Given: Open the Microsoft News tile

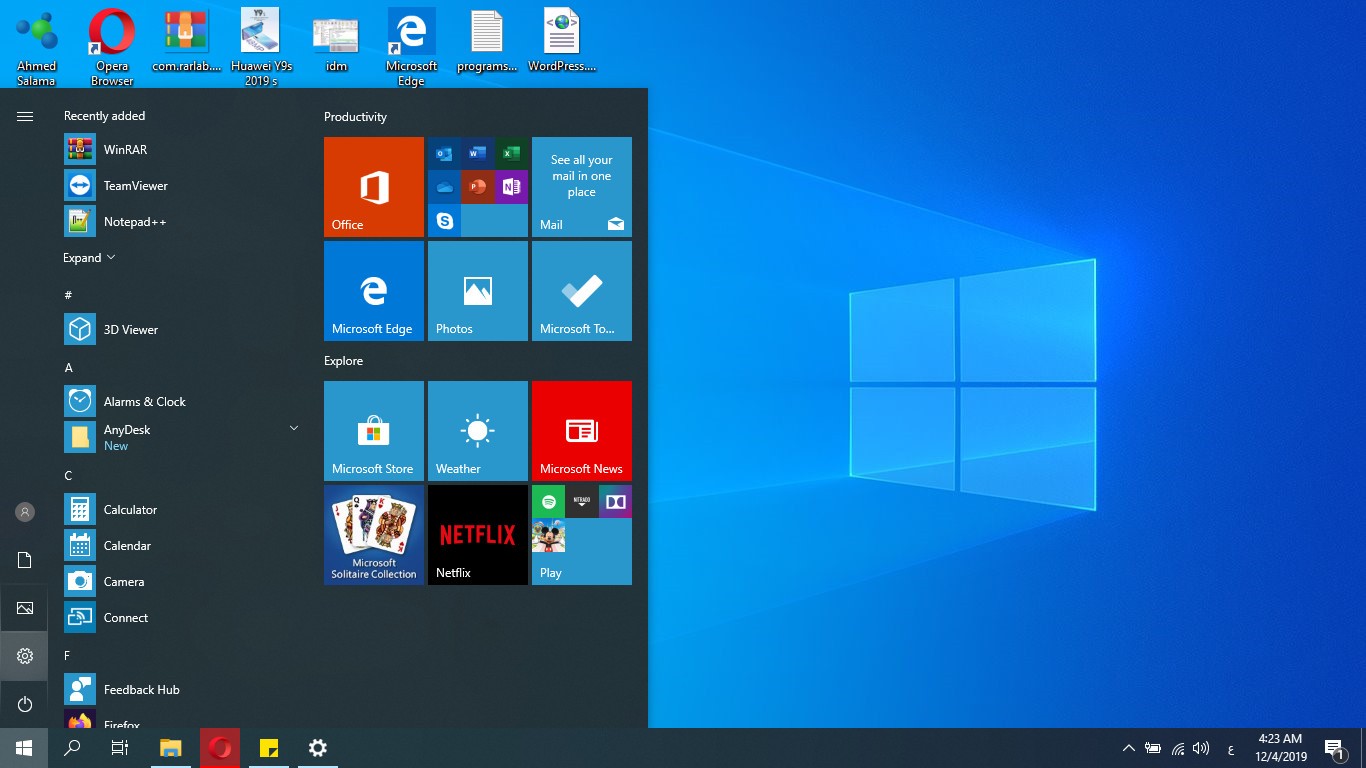Looking at the screenshot, I should point(582,431).
